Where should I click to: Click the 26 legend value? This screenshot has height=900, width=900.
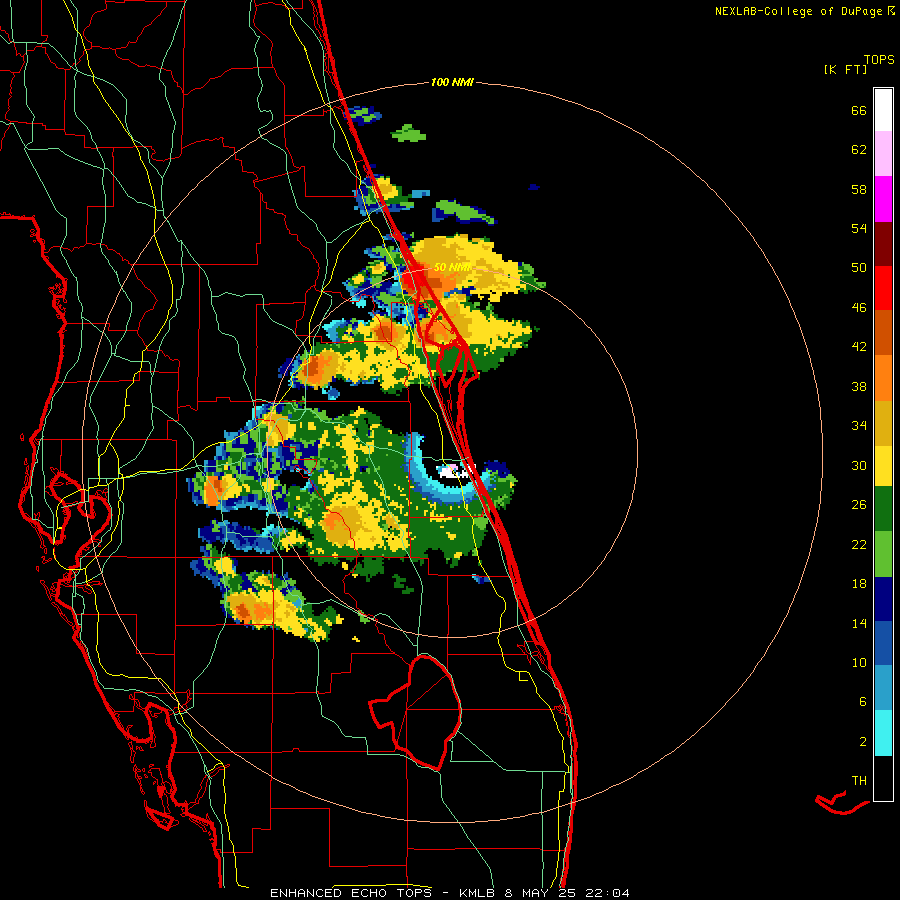(859, 505)
